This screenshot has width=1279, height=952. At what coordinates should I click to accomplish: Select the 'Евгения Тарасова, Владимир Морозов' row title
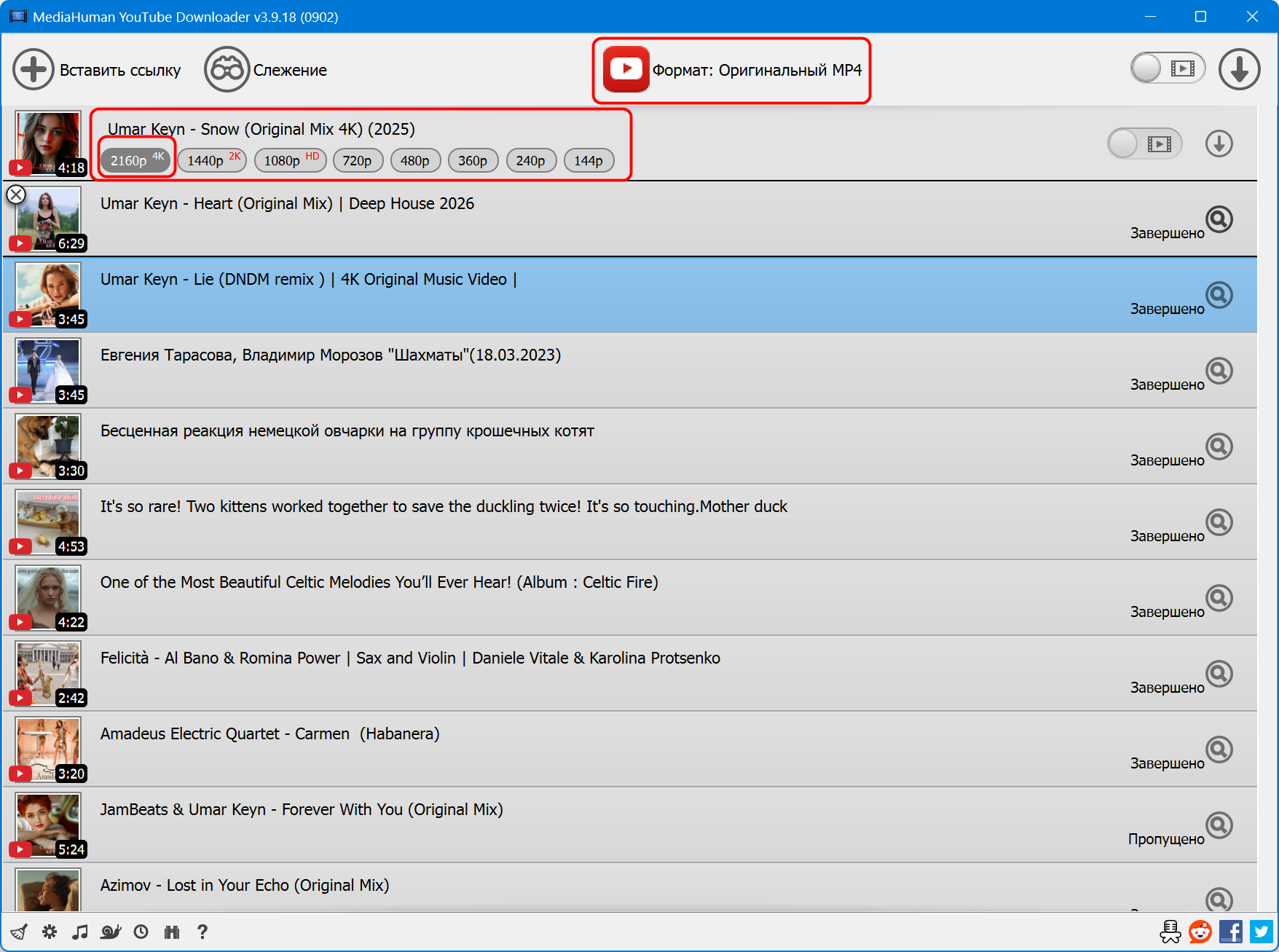[331, 355]
